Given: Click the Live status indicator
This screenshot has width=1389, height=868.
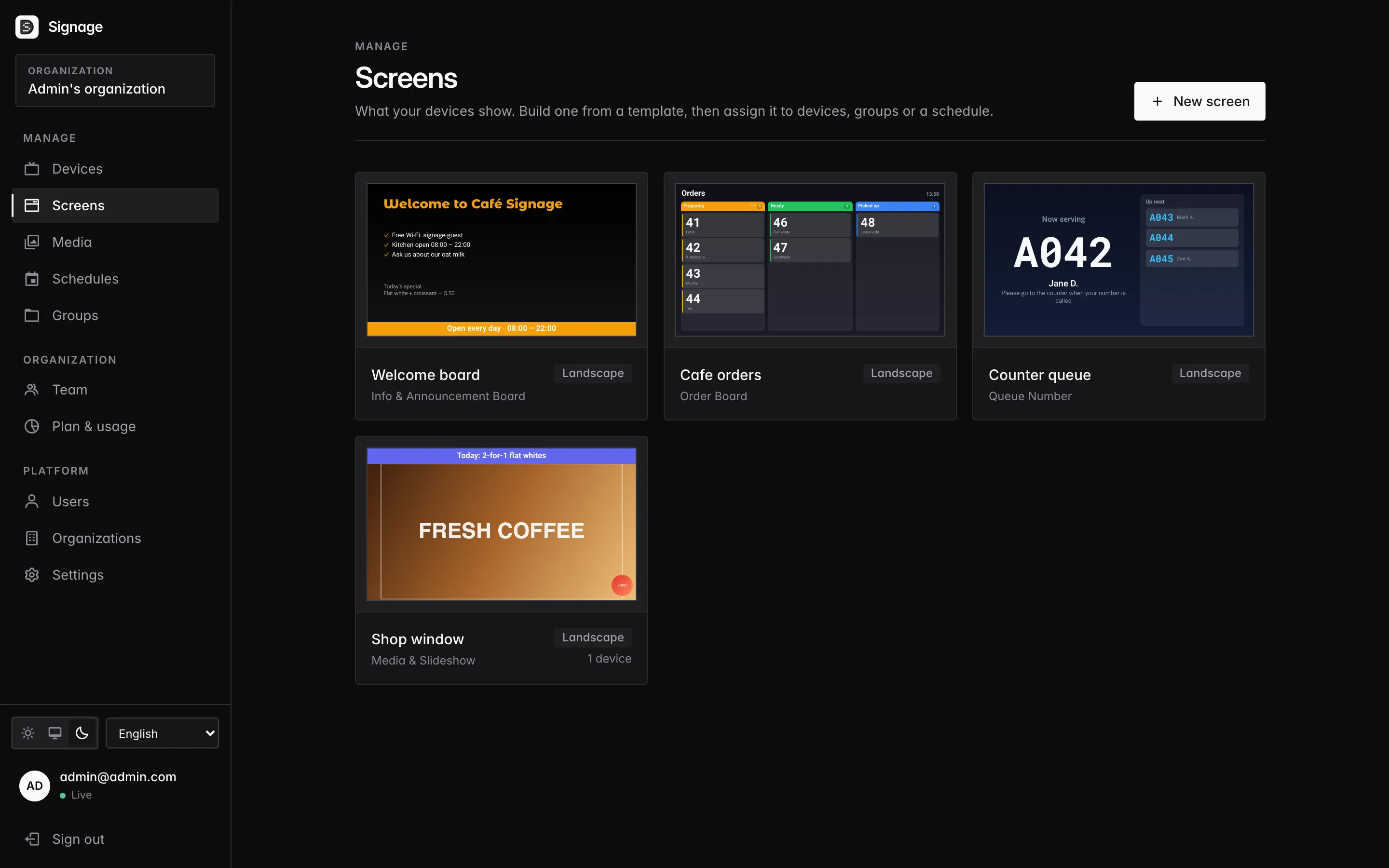Looking at the screenshot, I should (76, 795).
